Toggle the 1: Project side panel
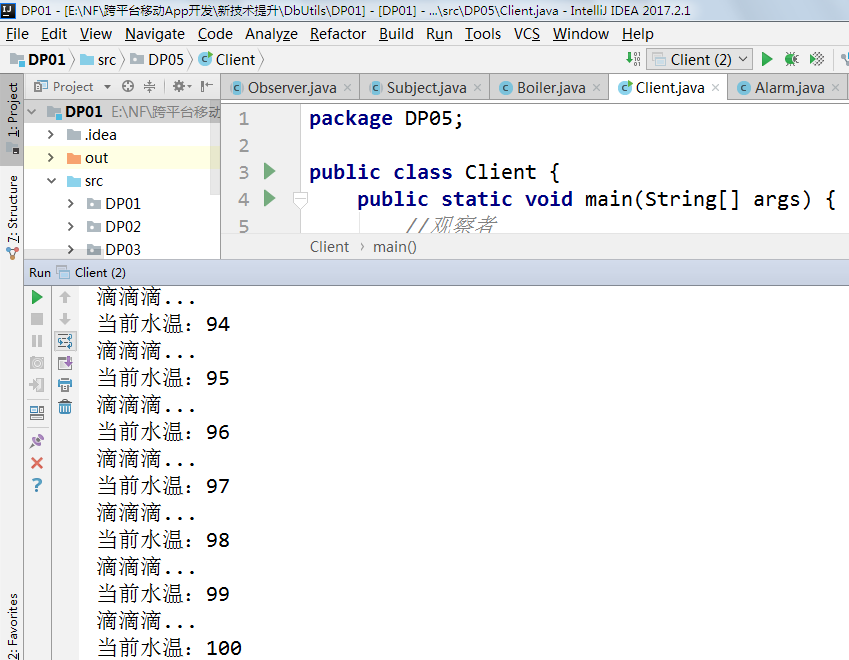 [x=12, y=119]
